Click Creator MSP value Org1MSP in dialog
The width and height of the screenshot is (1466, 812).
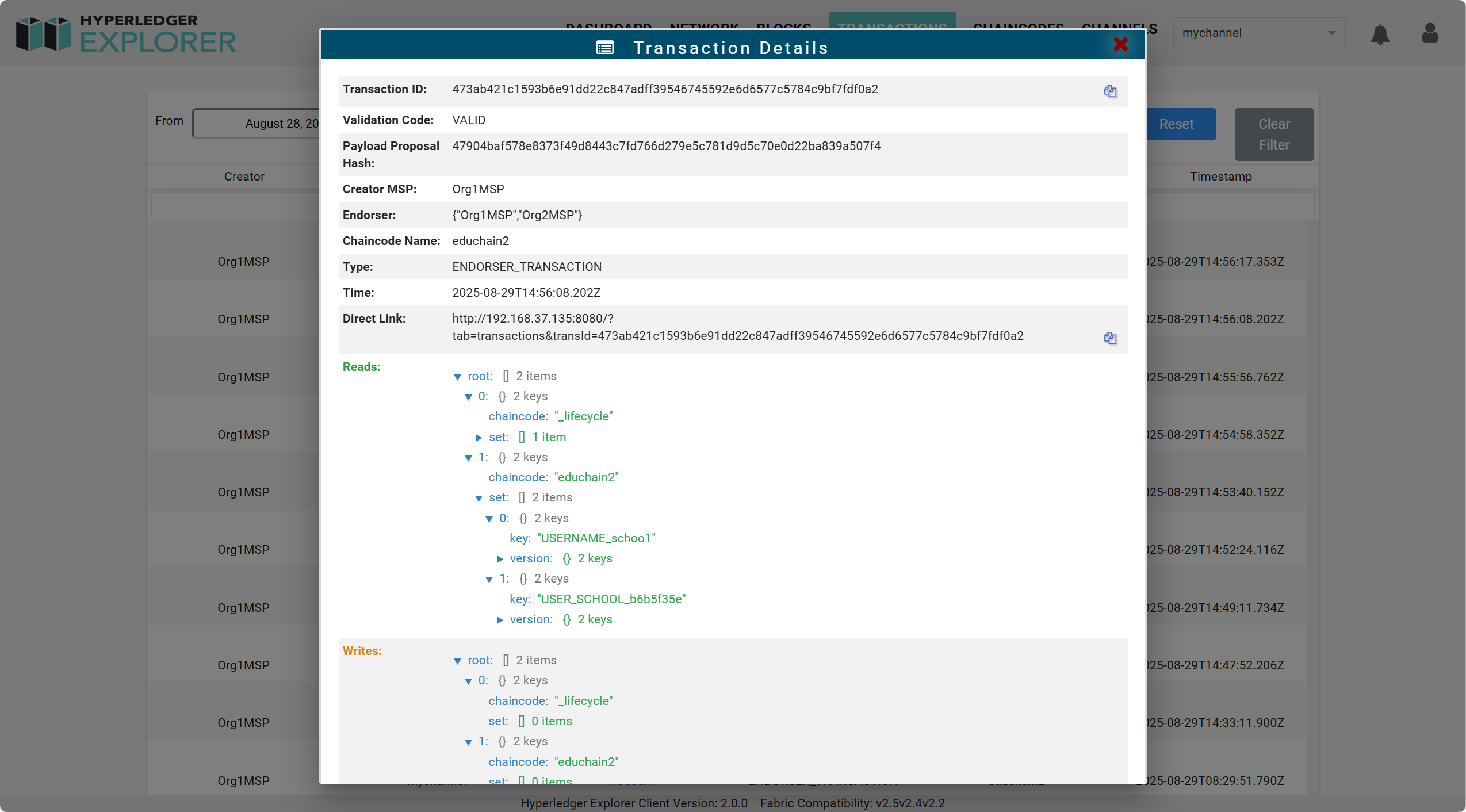click(478, 189)
